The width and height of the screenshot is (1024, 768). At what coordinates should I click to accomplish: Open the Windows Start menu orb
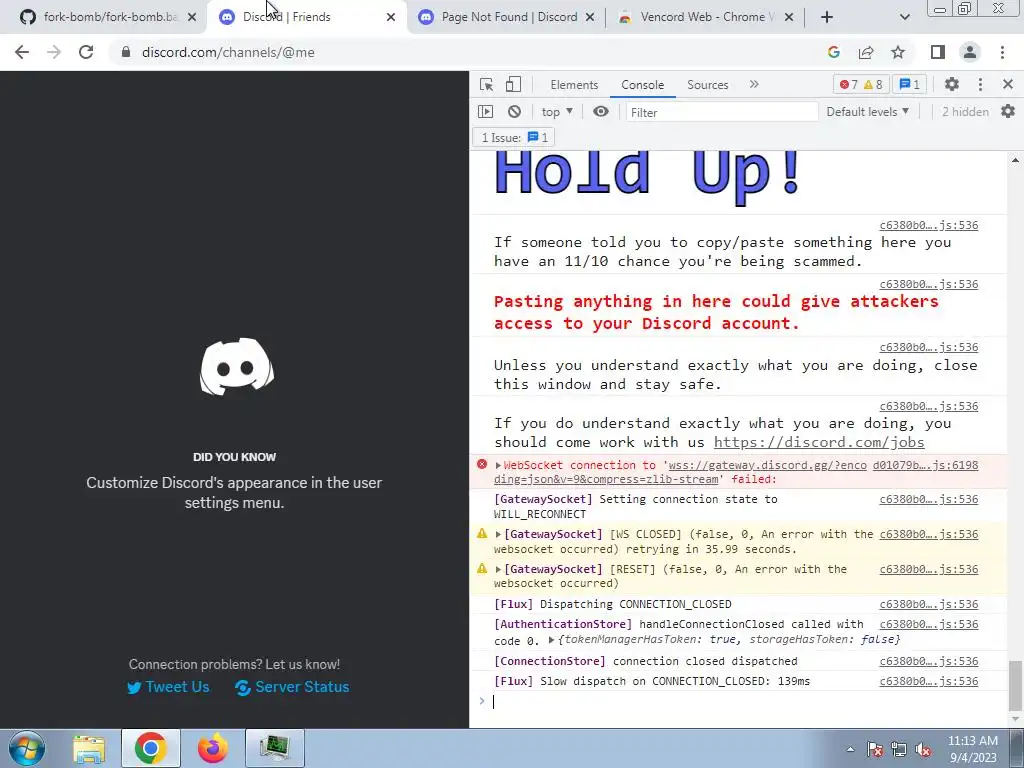point(27,748)
